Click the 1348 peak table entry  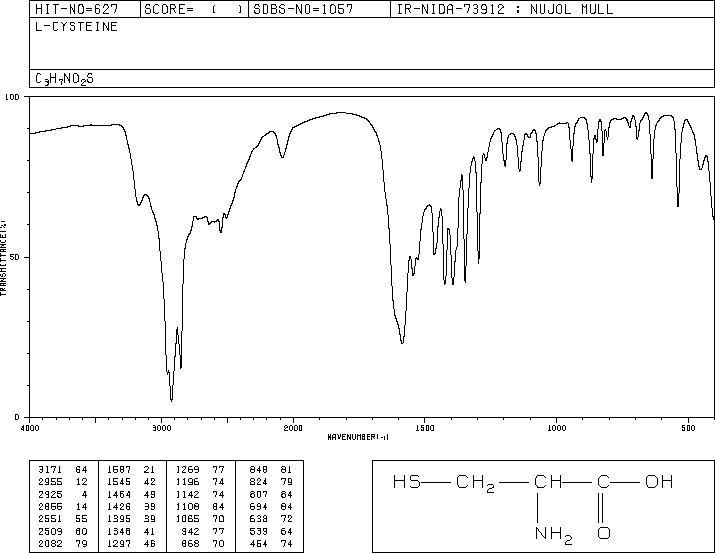(131, 532)
